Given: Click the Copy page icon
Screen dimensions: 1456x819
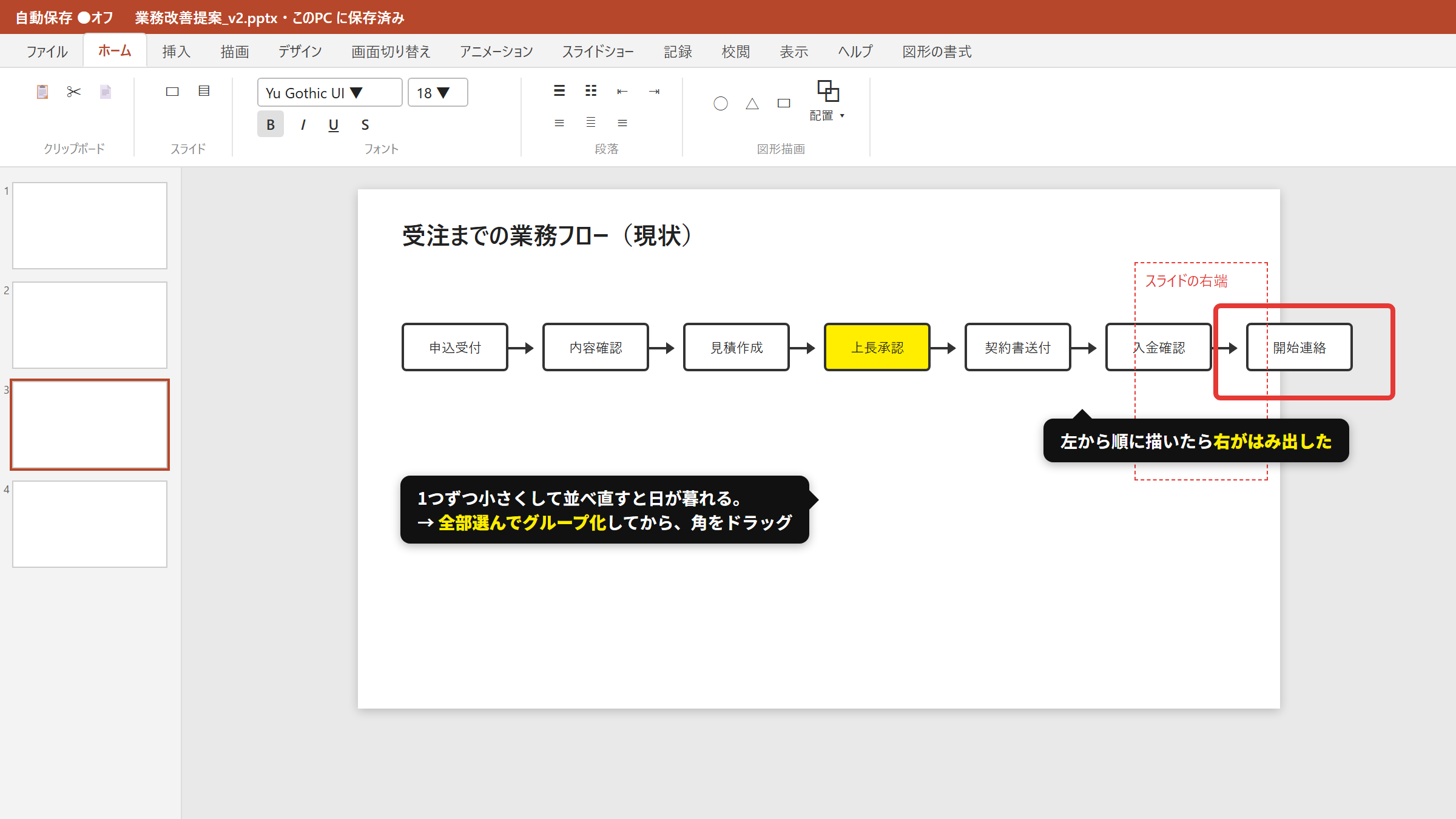Looking at the screenshot, I should click(x=106, y=92).
